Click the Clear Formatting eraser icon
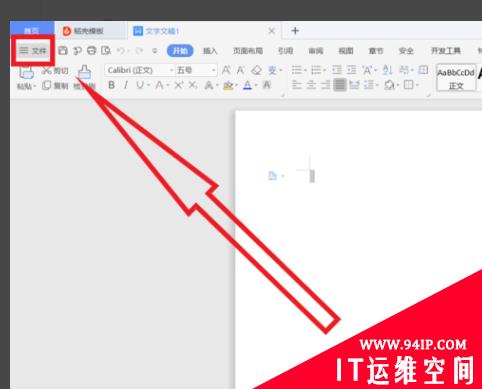This screenshot has height=389, width=482. 256,70
